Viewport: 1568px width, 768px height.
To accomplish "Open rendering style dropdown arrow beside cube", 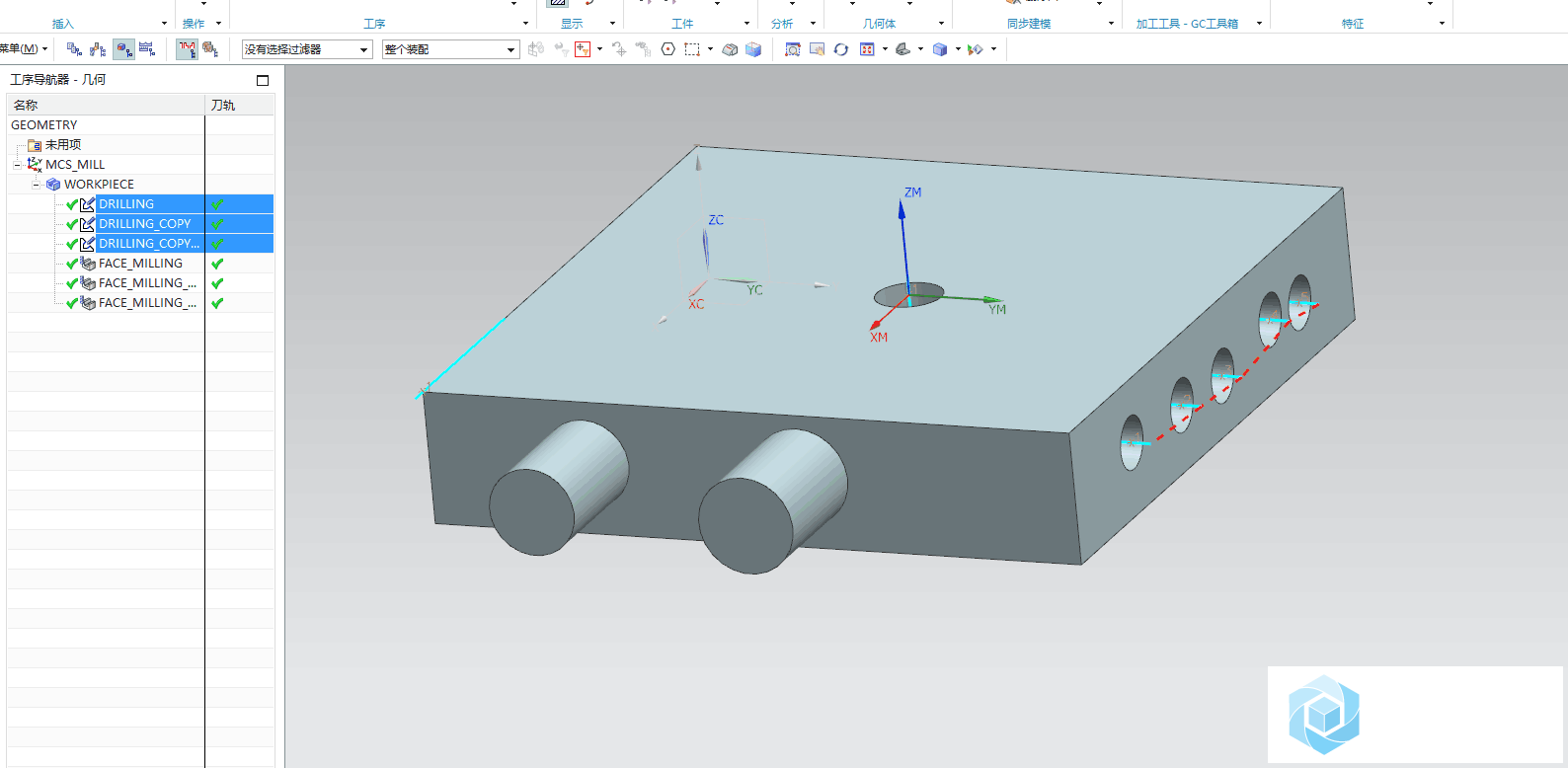I will pos(958,49).
